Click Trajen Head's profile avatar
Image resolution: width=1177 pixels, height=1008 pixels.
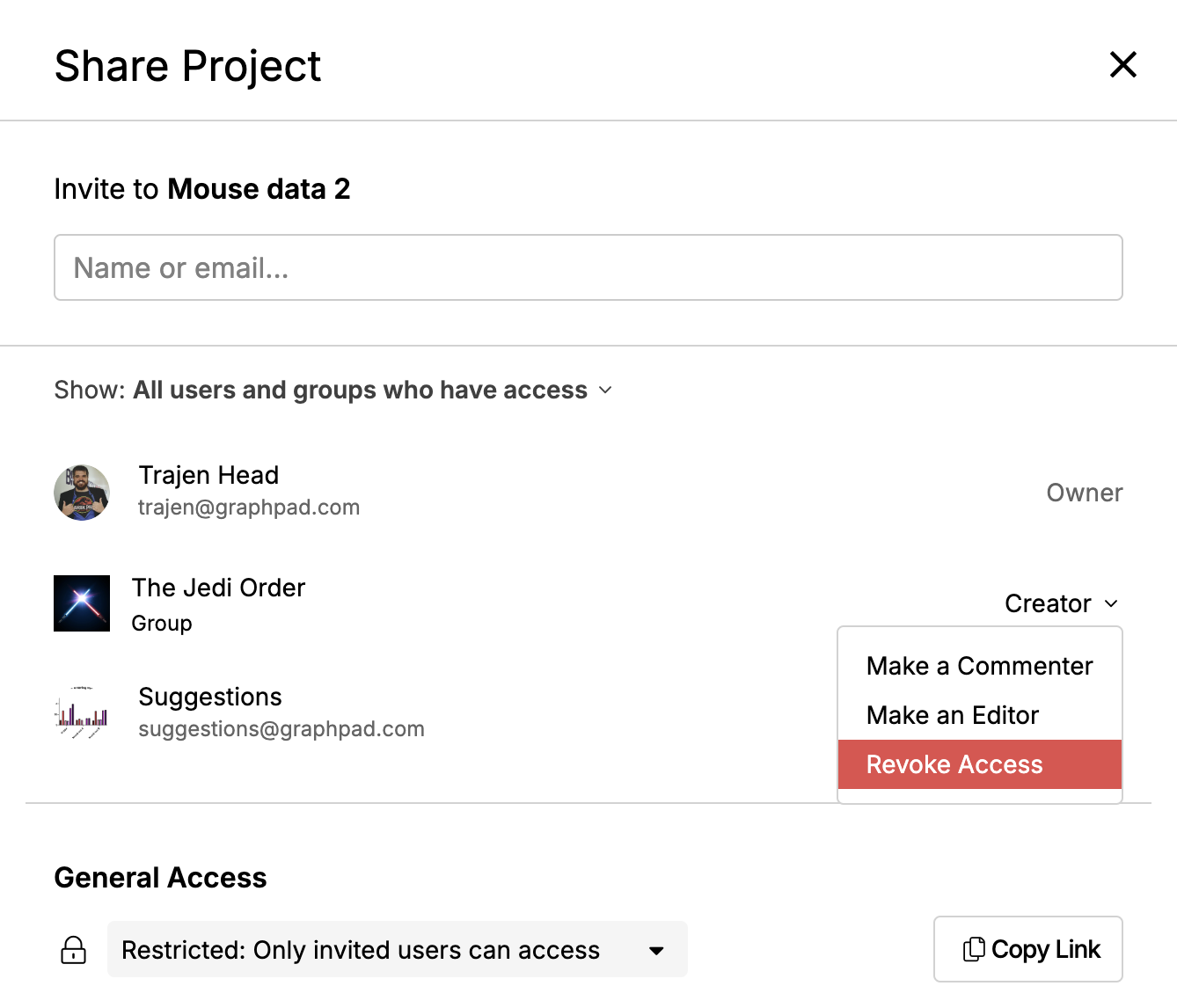[82, 493]
